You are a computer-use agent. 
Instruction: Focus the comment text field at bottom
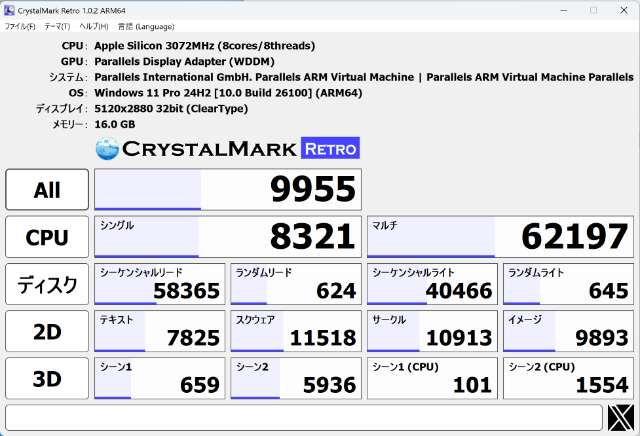(302, 417)
